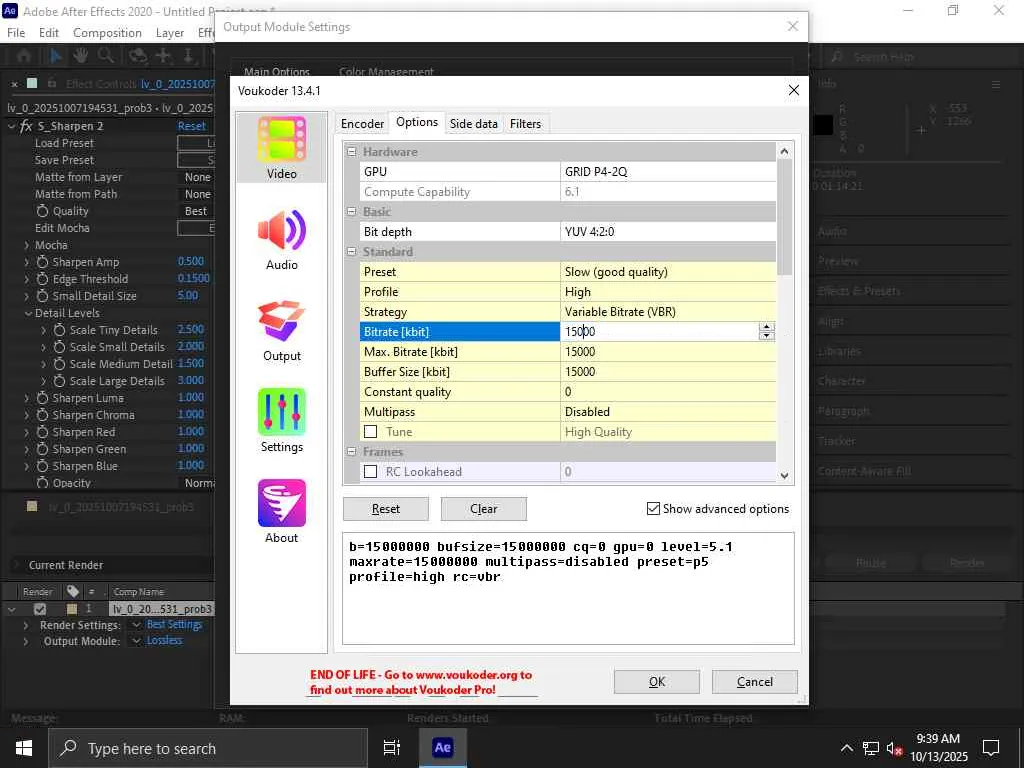Viewport: 1024px width, 768px height.
Task: Collapse the Frames group
Action: 351,451
